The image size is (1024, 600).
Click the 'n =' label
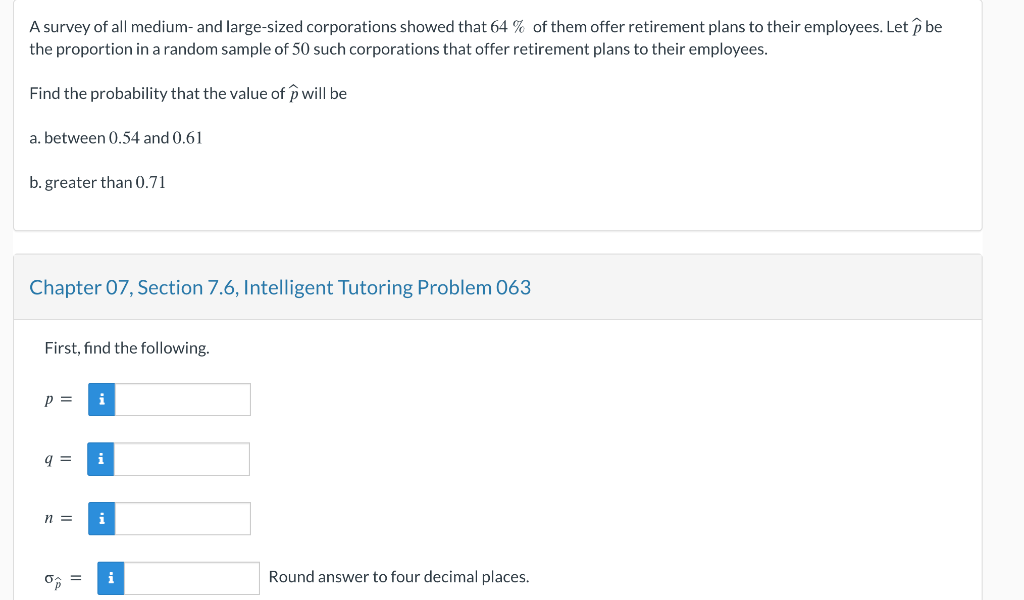58,519
